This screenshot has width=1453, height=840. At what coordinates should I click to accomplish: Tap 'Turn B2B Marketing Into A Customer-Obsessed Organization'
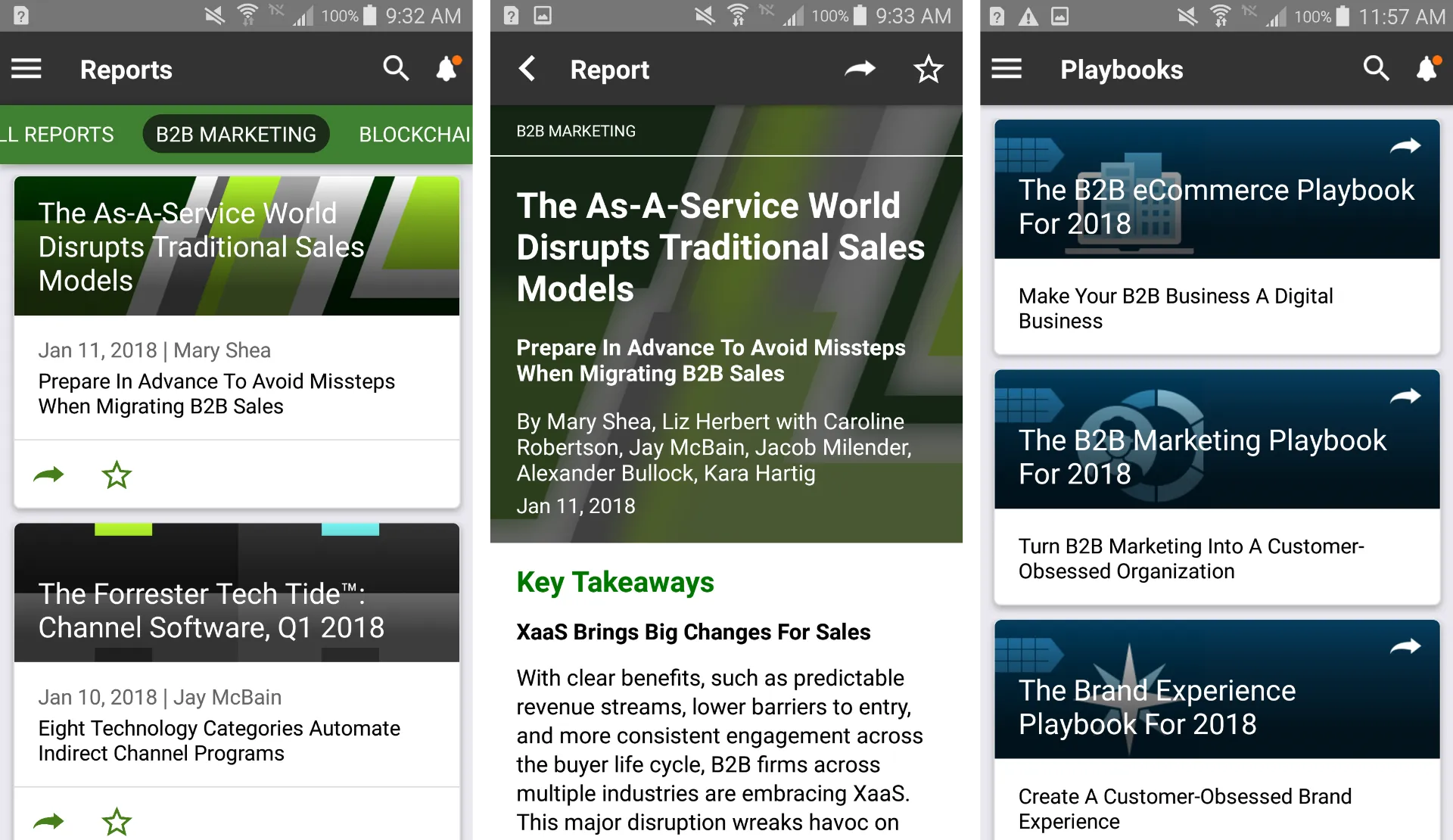point(1191,558)
